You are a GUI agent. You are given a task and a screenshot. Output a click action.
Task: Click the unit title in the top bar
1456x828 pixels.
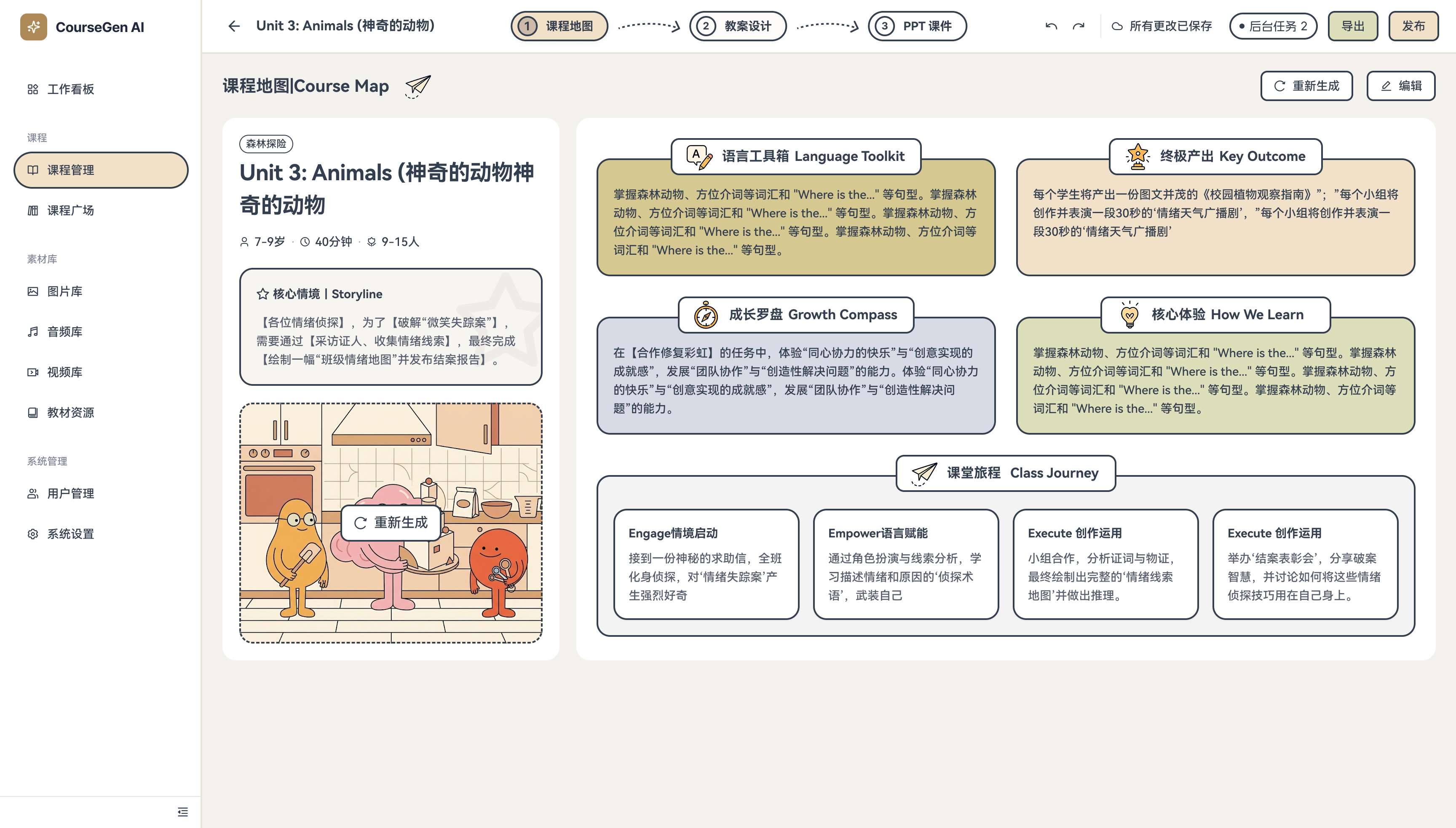click(345, 26)
